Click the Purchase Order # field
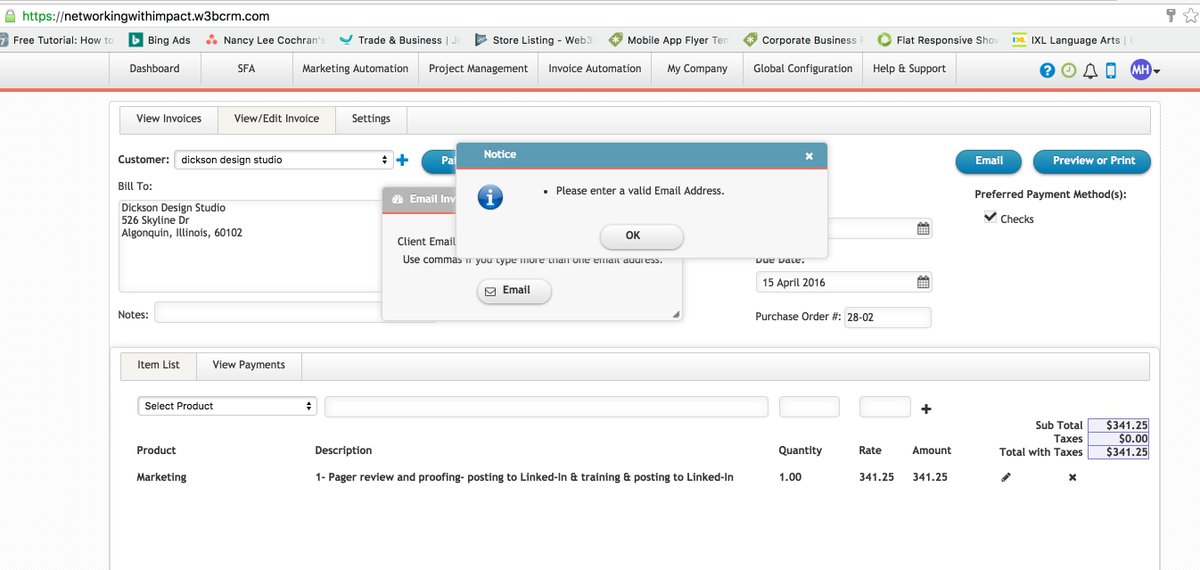This screenshot has height=570, width=1200. coord(888,317)
